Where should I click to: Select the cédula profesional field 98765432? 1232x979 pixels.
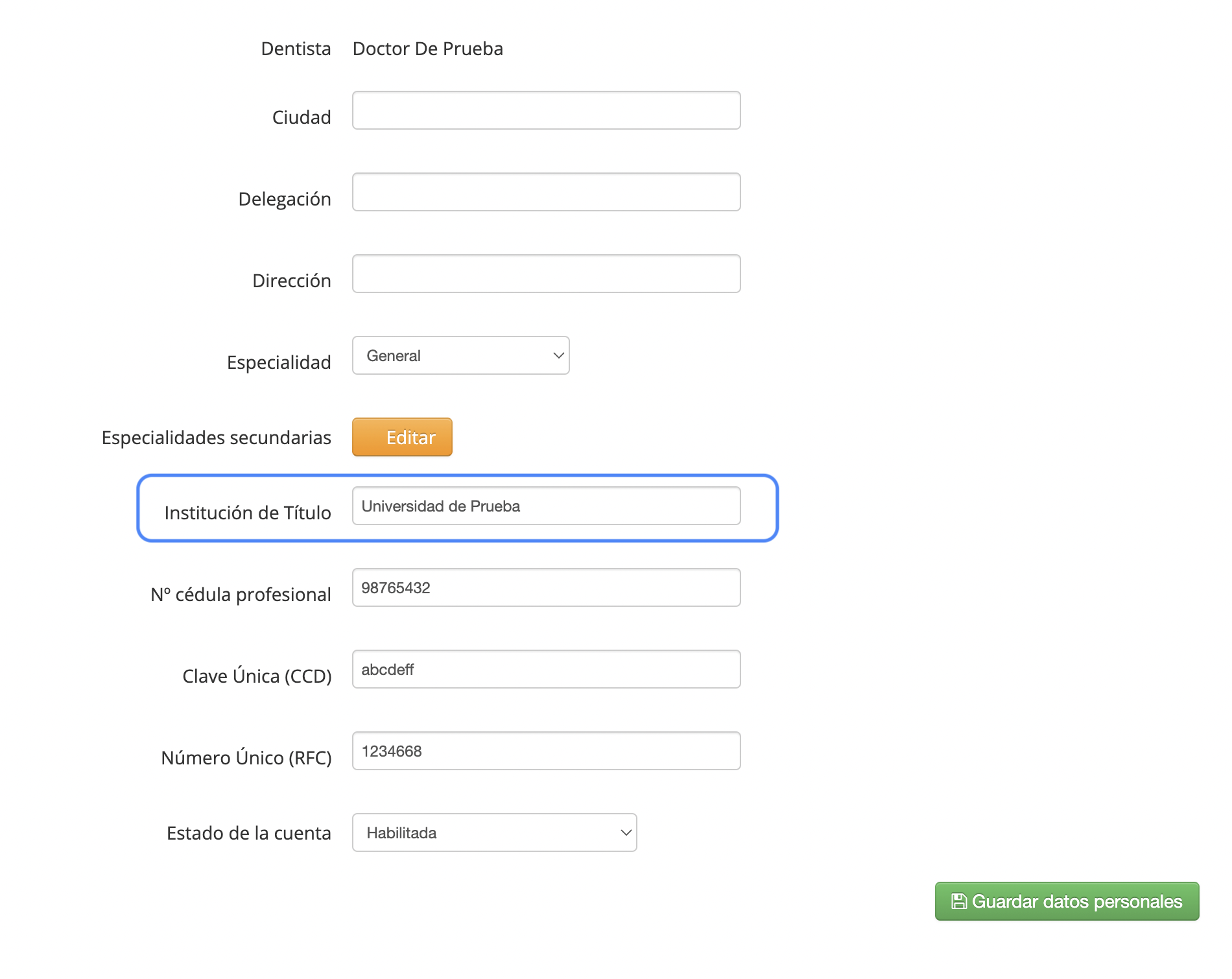point(547,587)
